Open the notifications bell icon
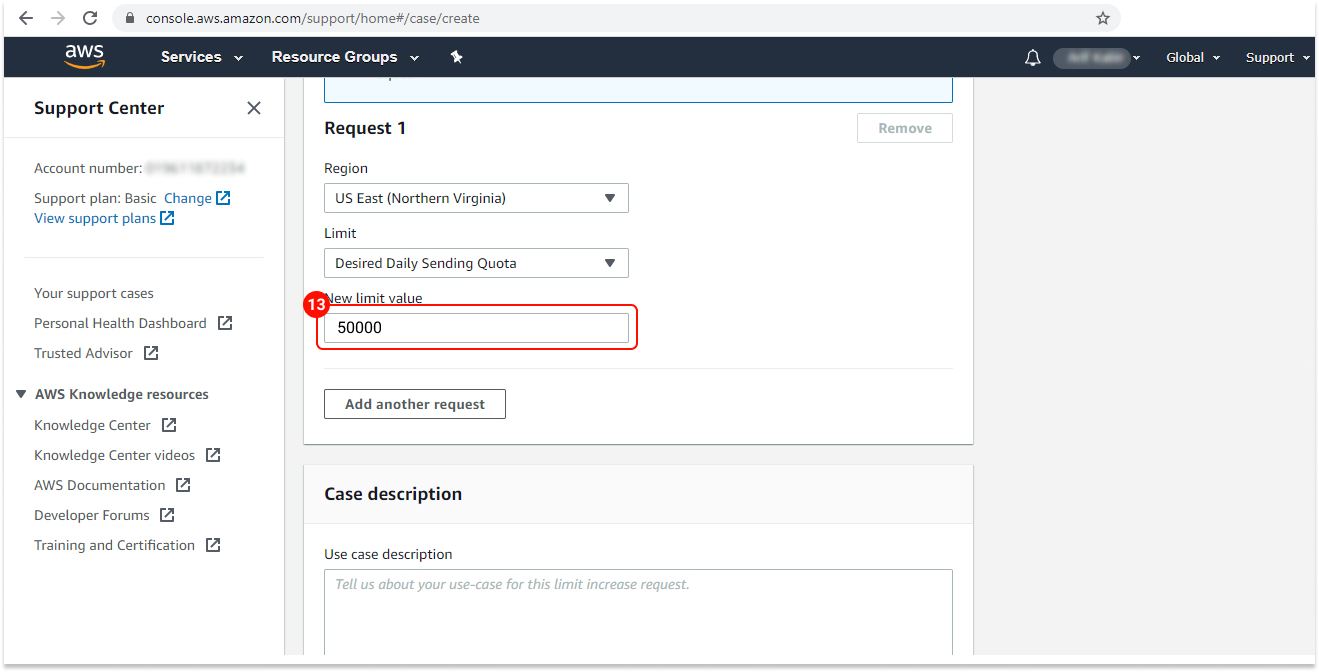This screenshot has height=672, width=1319. [1032, 58]
